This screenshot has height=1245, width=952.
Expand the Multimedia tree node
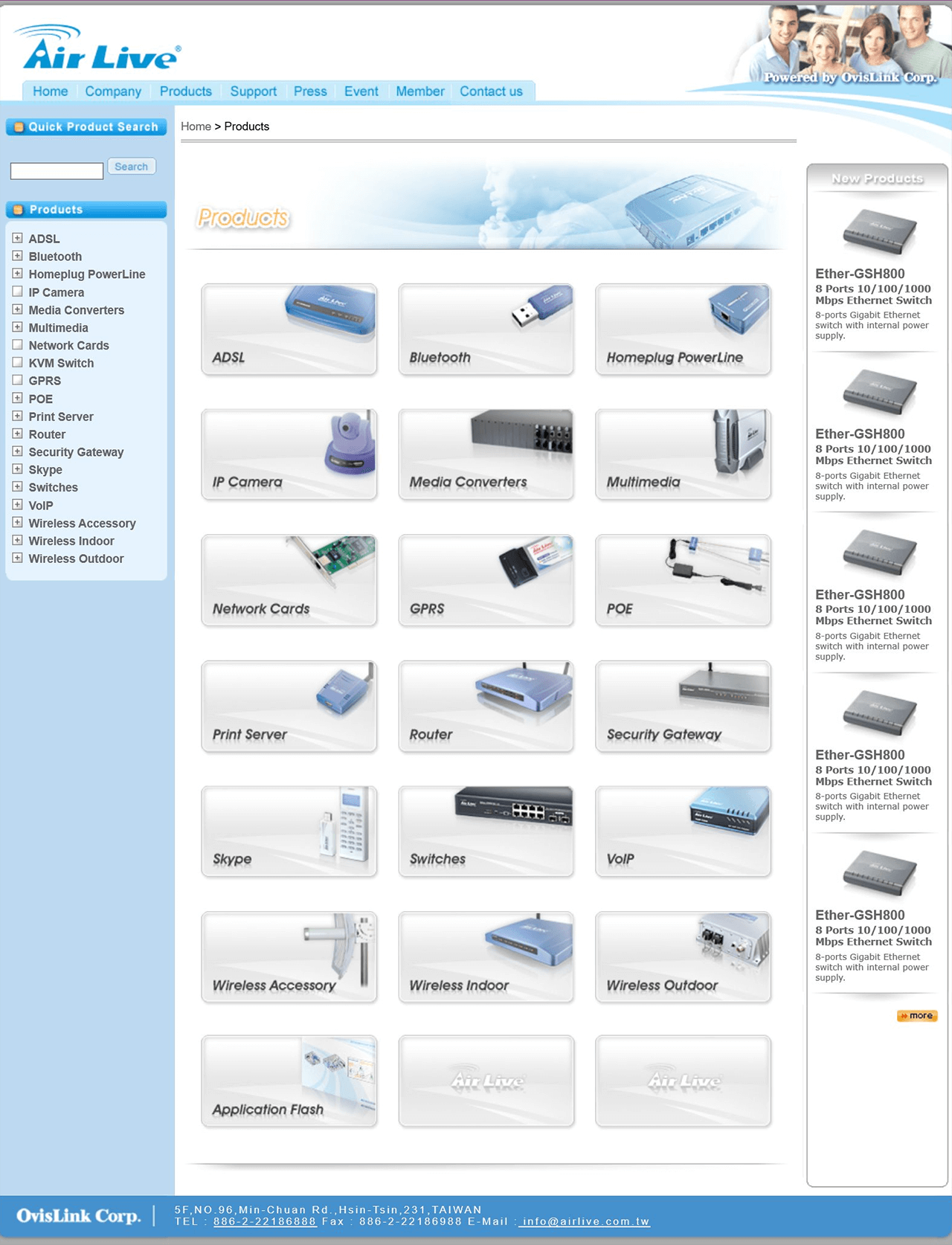[x=17, y=327]
